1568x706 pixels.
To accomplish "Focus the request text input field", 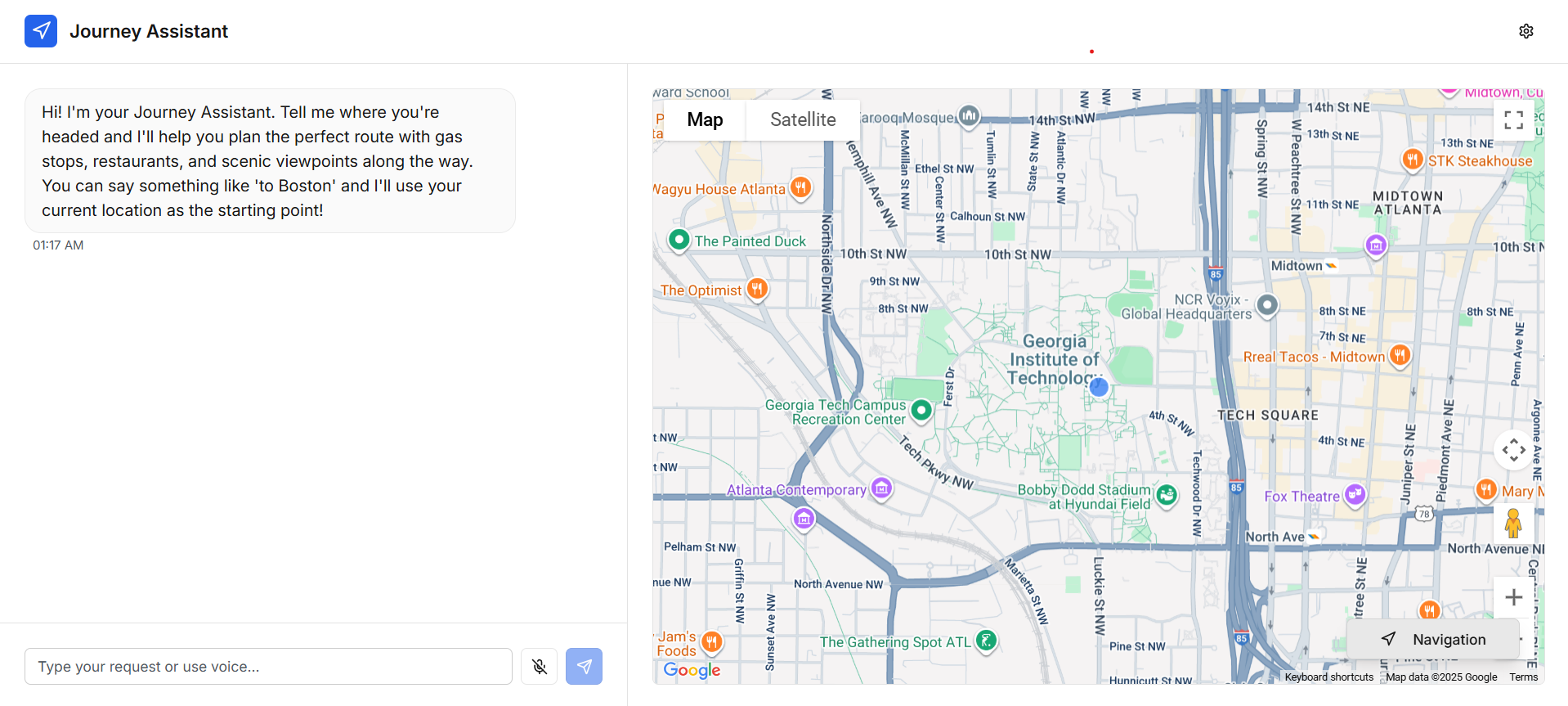I will [268, 667].
